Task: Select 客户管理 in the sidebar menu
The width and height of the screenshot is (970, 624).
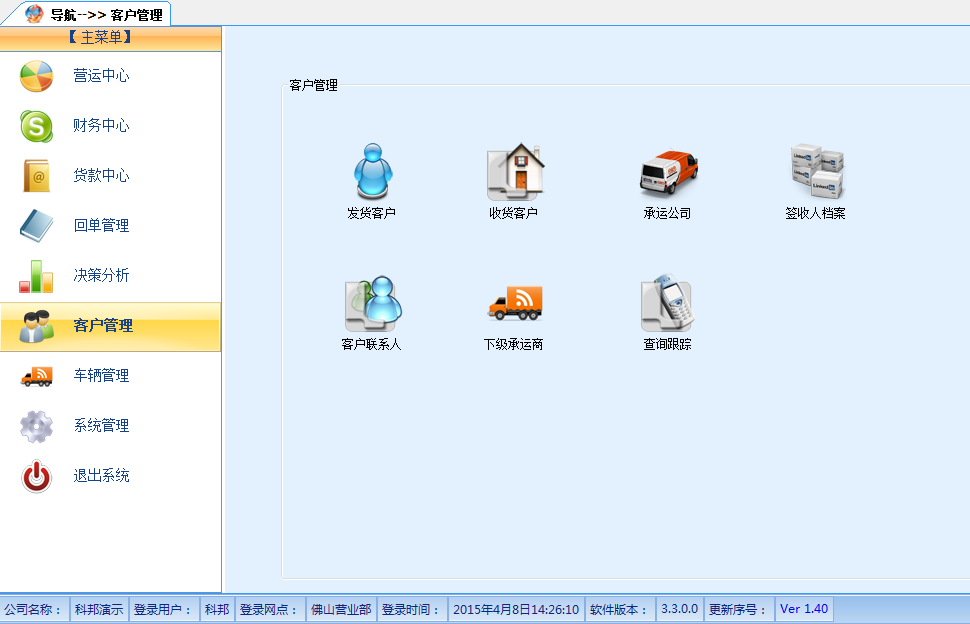Action: pos(100,326)
